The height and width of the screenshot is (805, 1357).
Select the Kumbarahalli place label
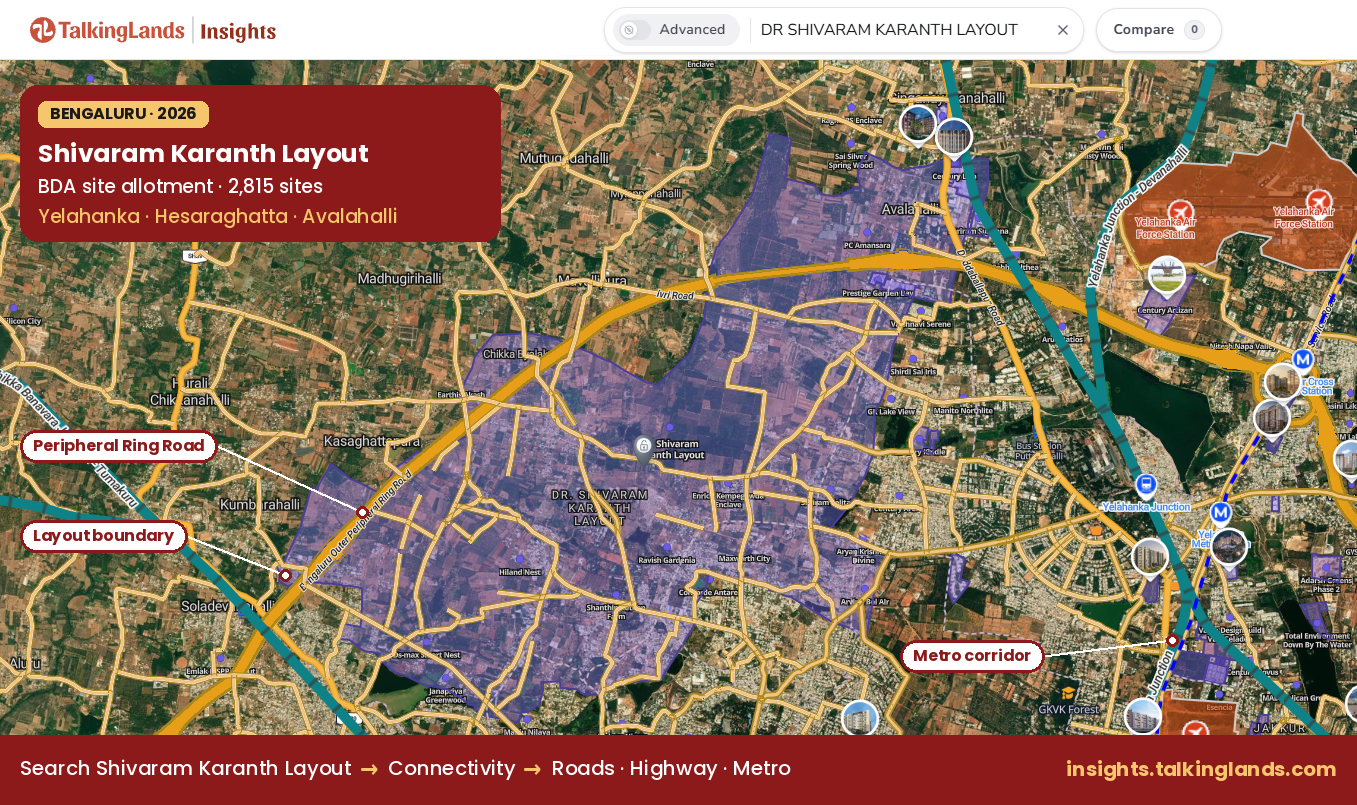coord(260,505)
